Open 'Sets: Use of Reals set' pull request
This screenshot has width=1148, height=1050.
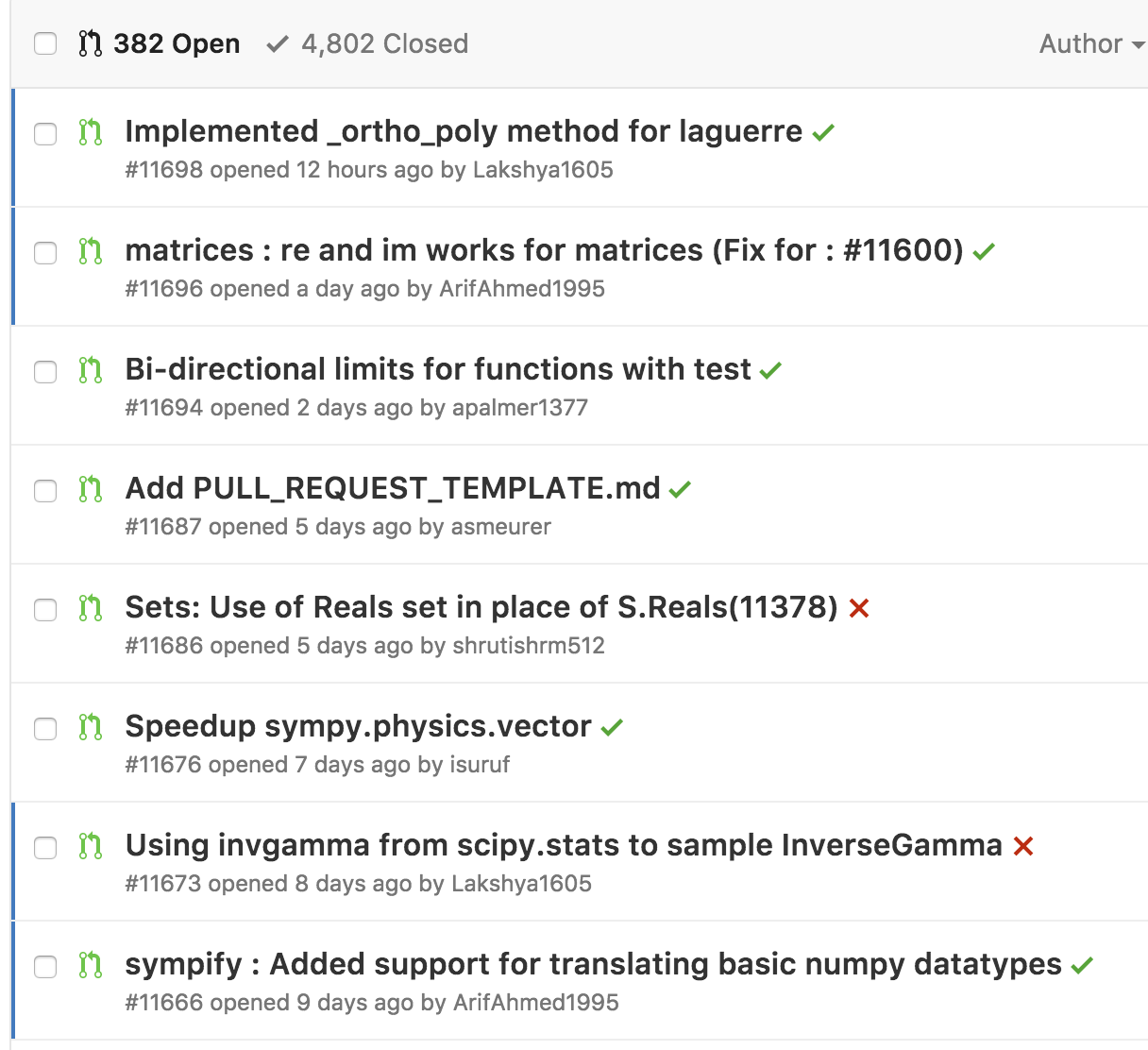coord(481,607)
